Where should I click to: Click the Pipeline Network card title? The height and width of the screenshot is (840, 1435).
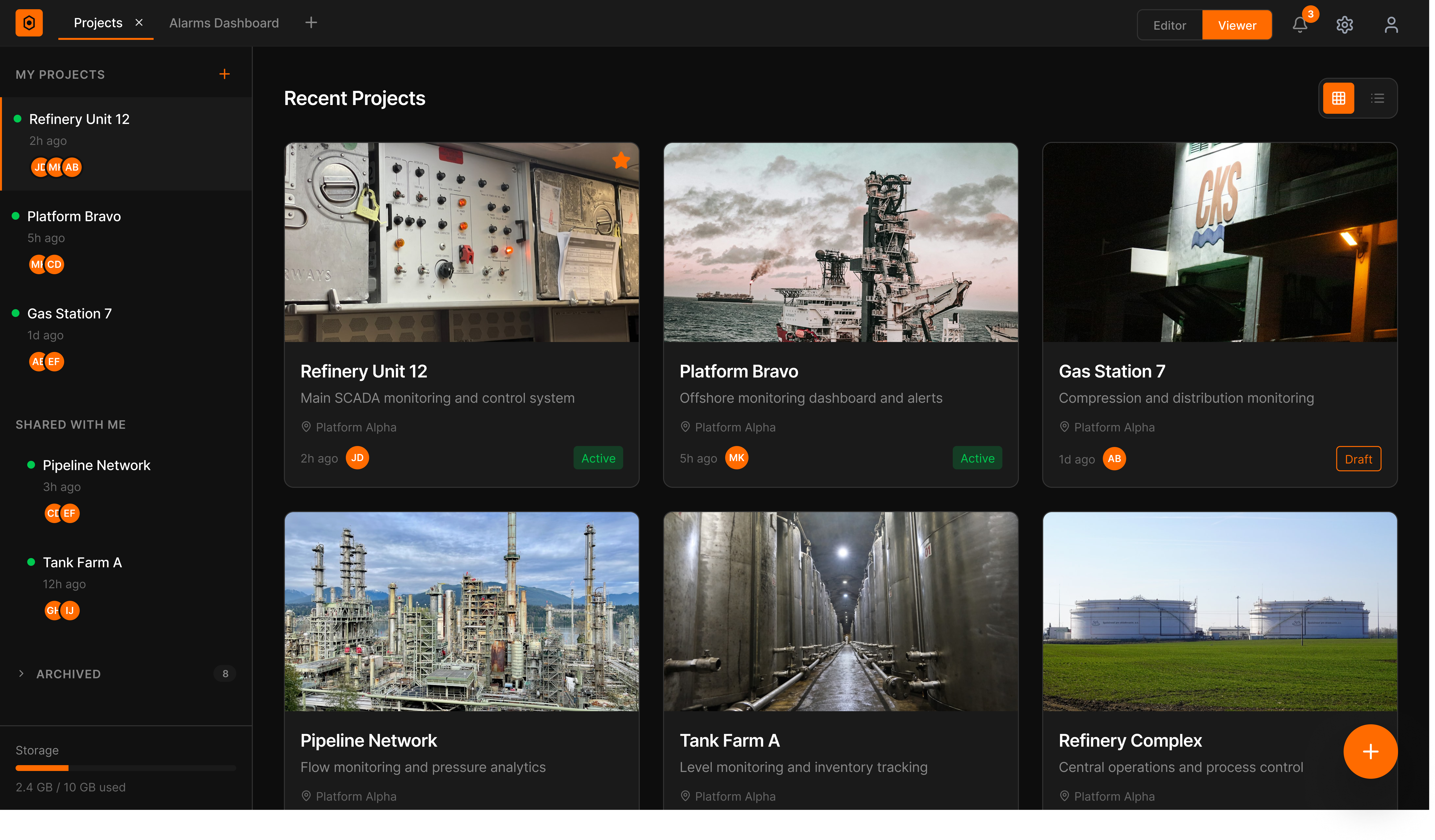[368, 740]
